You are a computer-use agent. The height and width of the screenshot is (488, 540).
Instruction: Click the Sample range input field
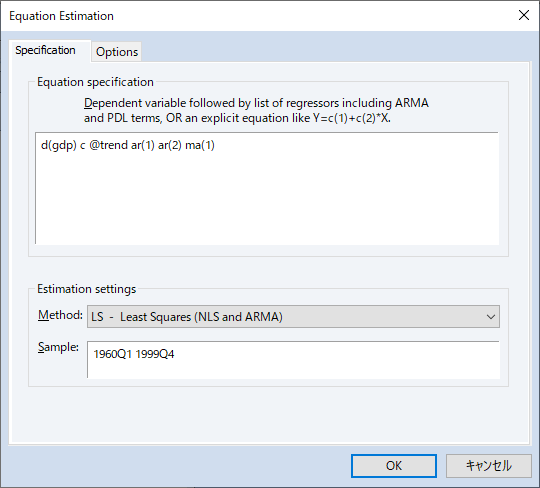tap(293, 360)
